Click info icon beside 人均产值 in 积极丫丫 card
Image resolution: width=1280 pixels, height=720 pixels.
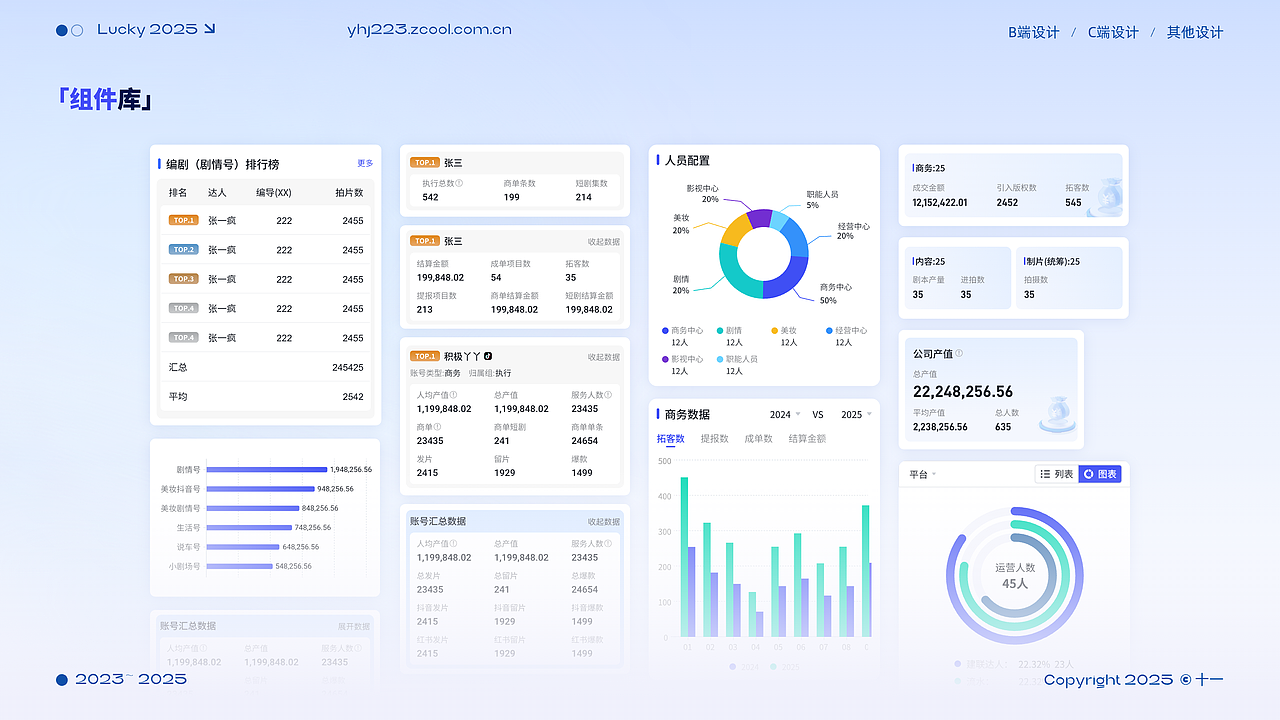coord(454,395)
